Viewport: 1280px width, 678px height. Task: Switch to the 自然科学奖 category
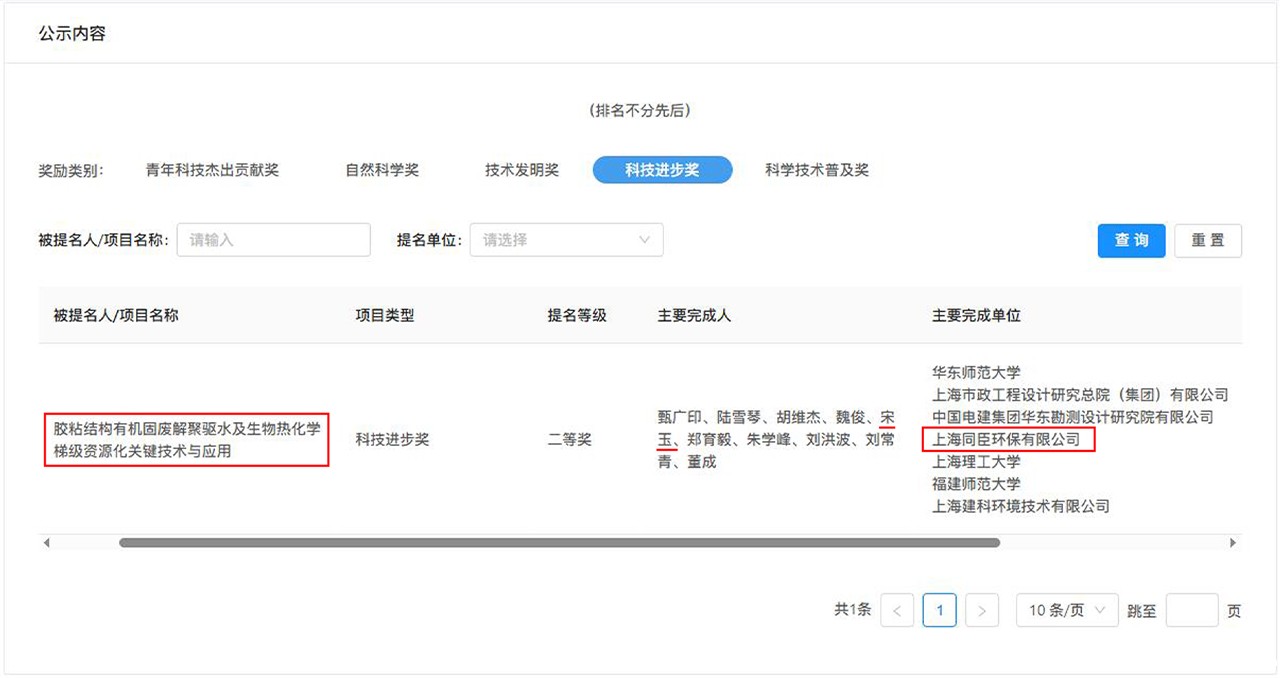(382, 170)
